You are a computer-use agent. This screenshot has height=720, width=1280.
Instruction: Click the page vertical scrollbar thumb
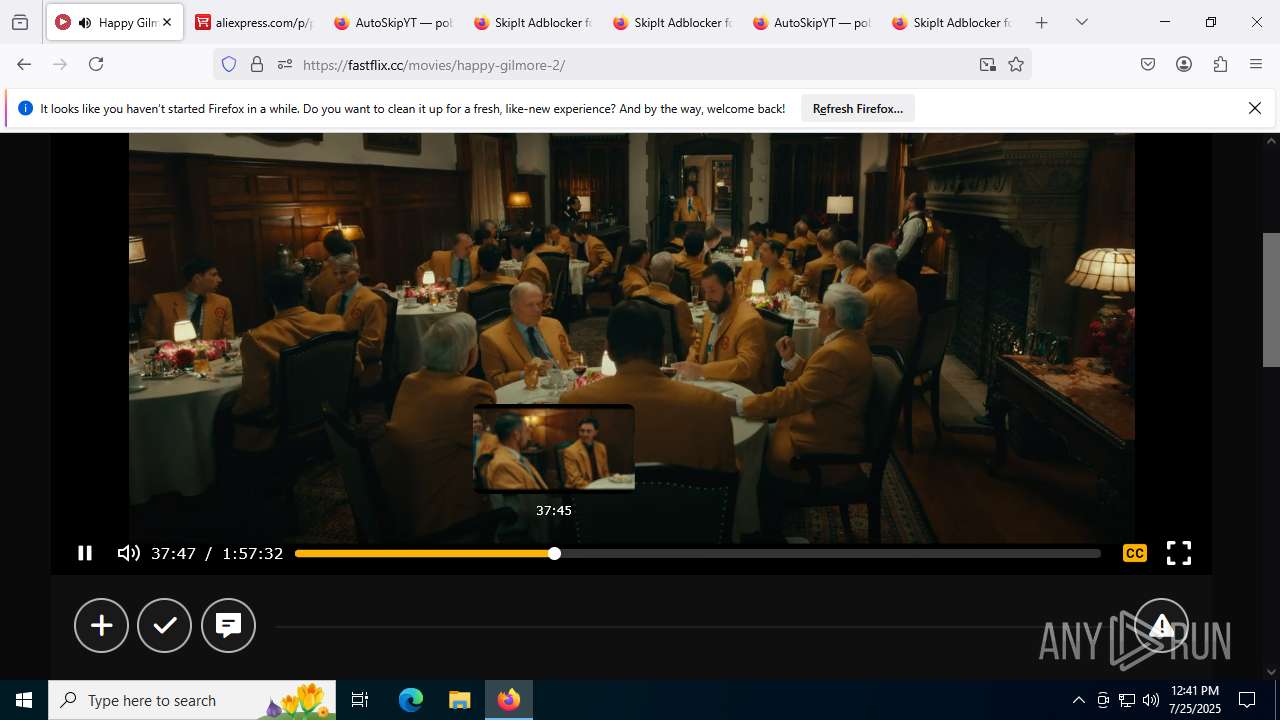tap(1271, 300)
